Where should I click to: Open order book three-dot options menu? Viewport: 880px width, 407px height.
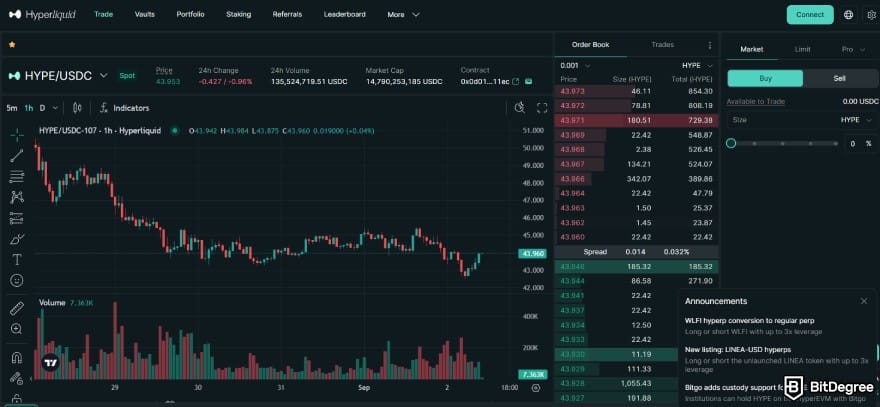point(710,45)
